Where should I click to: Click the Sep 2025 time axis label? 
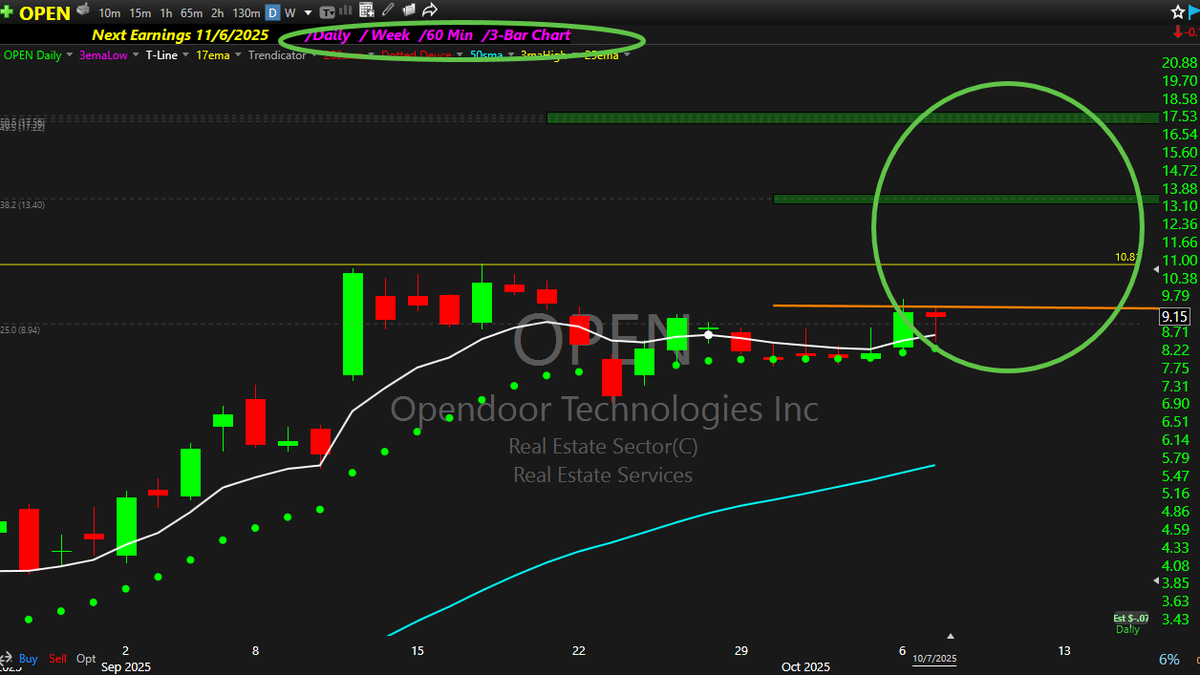(x=125, y=666)
